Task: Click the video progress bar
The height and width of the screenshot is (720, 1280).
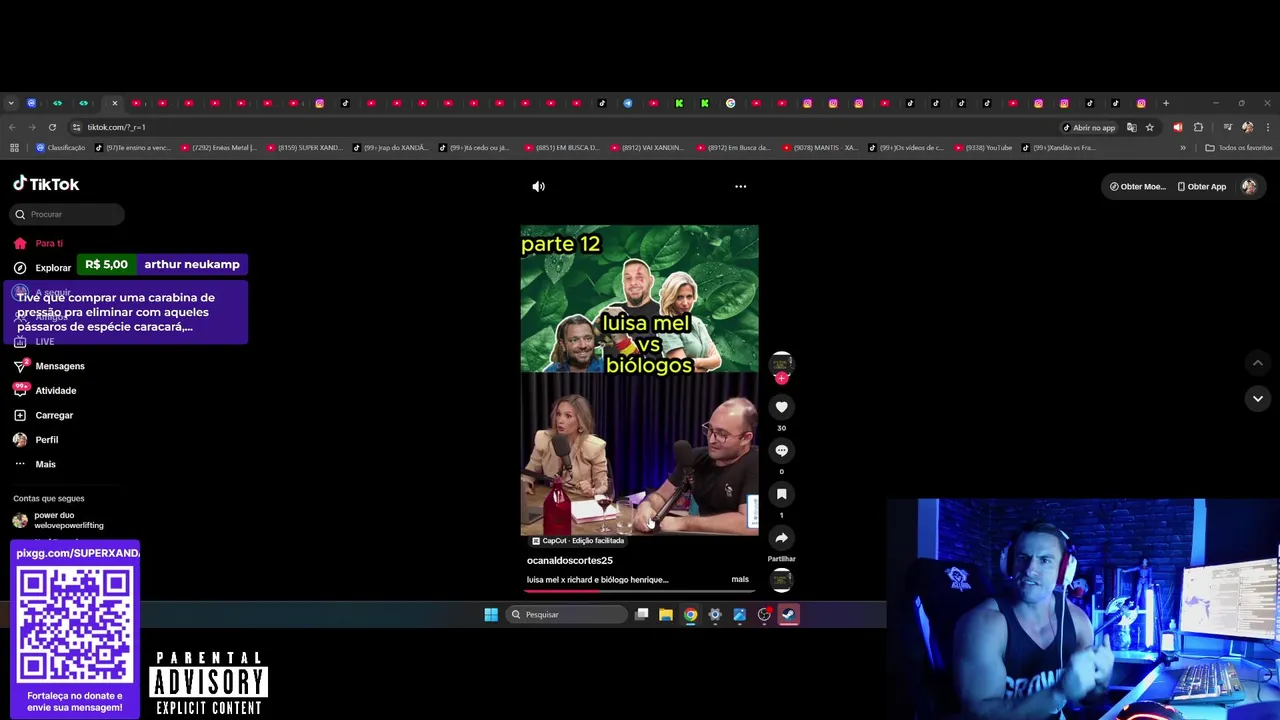Action: (639, 590)
